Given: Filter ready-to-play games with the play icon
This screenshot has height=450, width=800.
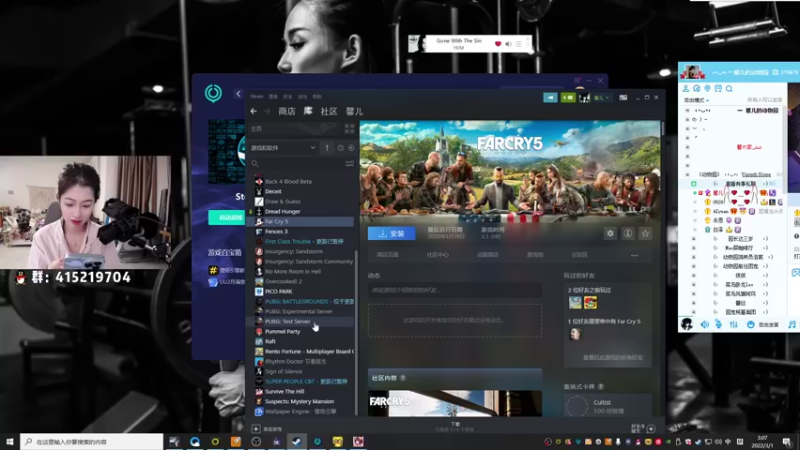Looking at the screenshot, I should pyautogui.click(x=351, y=148).
